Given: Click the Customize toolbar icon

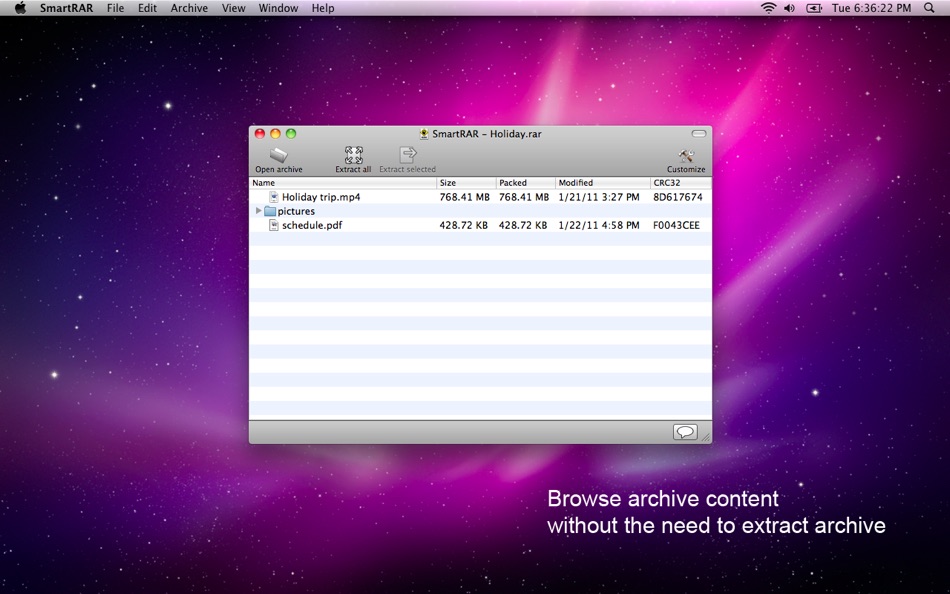Looking at the screenshot, I should (x=686, y=155).
